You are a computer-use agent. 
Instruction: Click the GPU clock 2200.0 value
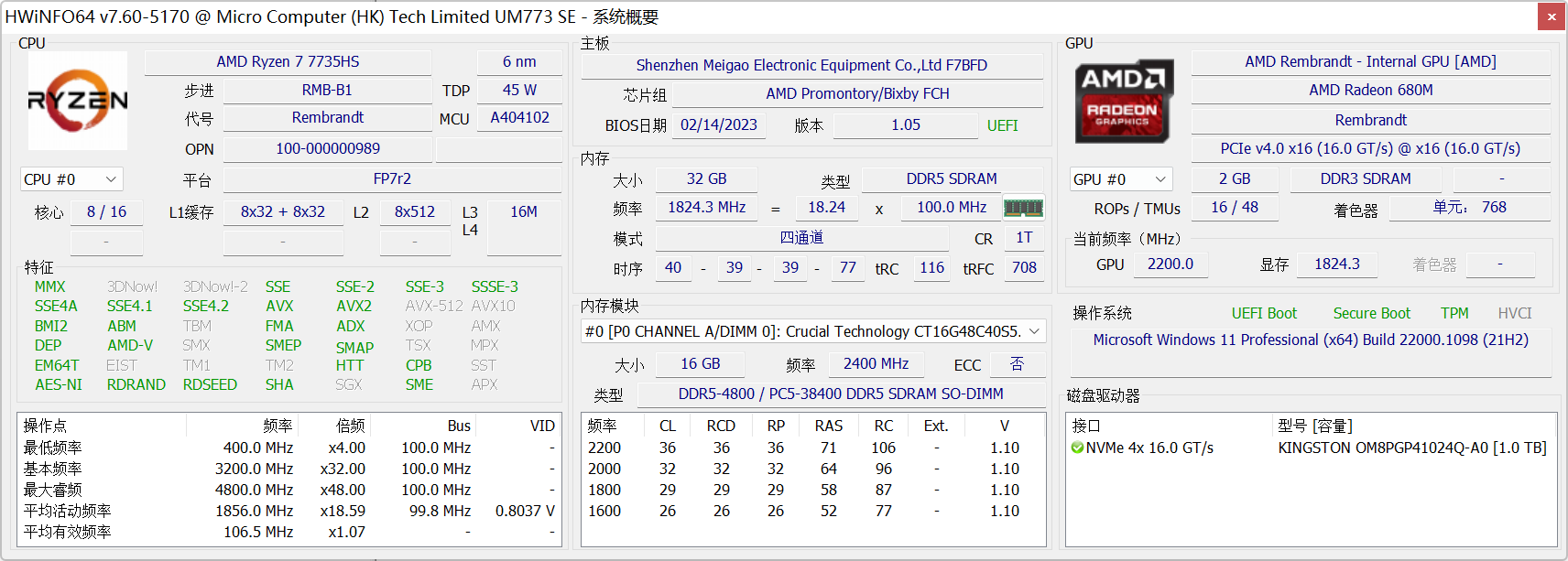pos(1170,264)
